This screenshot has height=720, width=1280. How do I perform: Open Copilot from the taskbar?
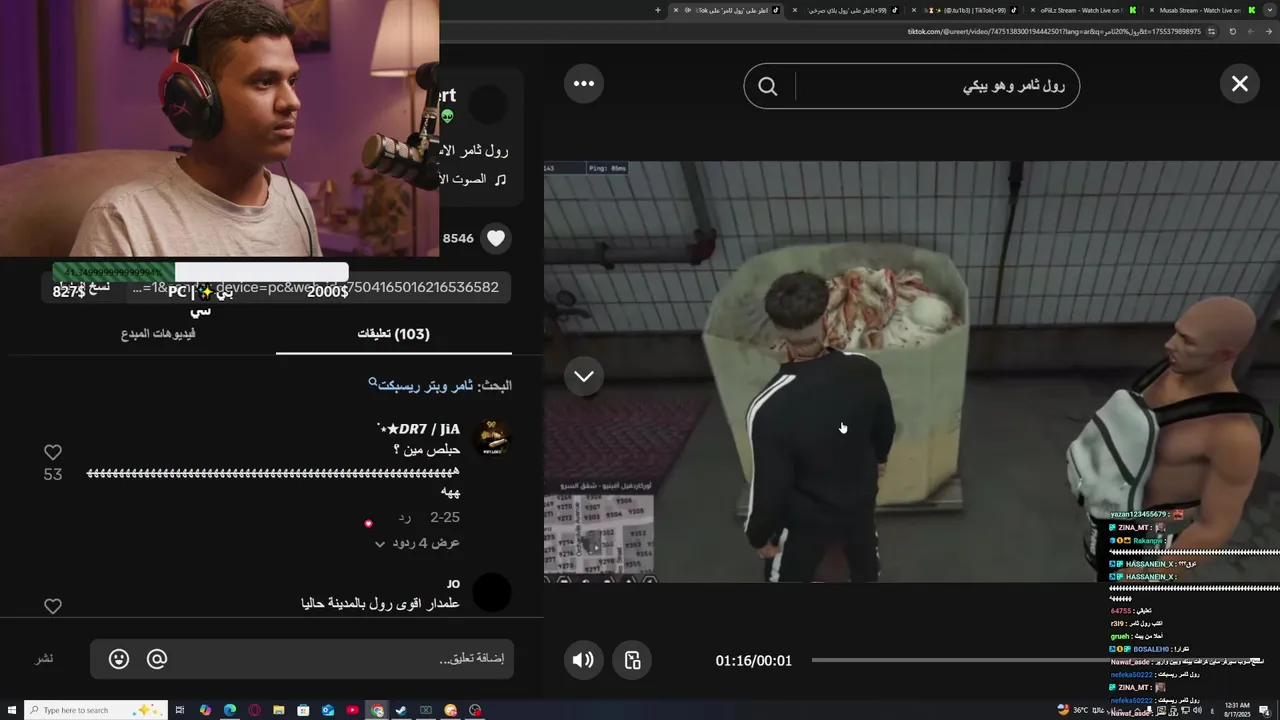coord(205,710)
